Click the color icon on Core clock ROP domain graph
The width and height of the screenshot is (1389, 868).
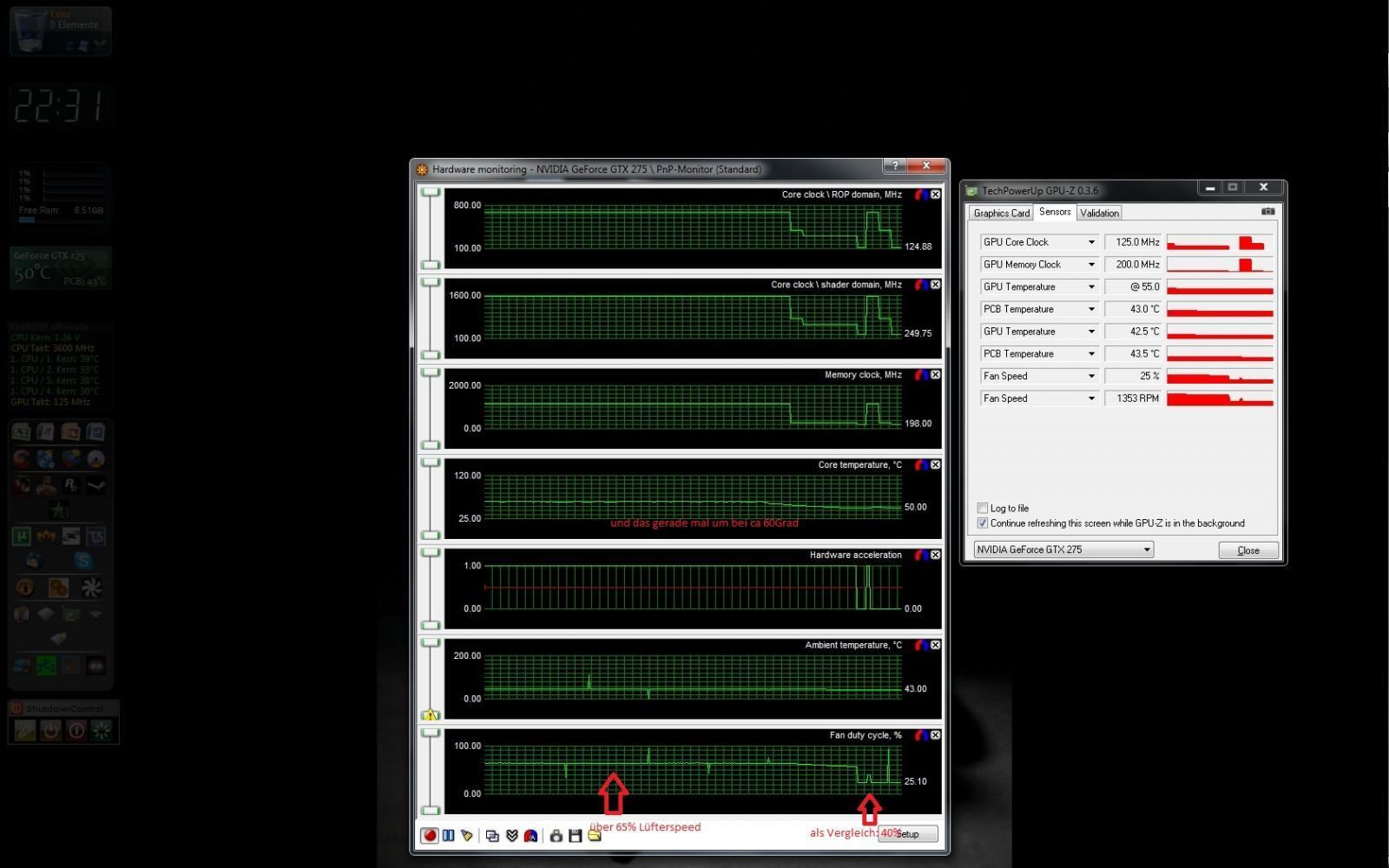pos(922,194)
